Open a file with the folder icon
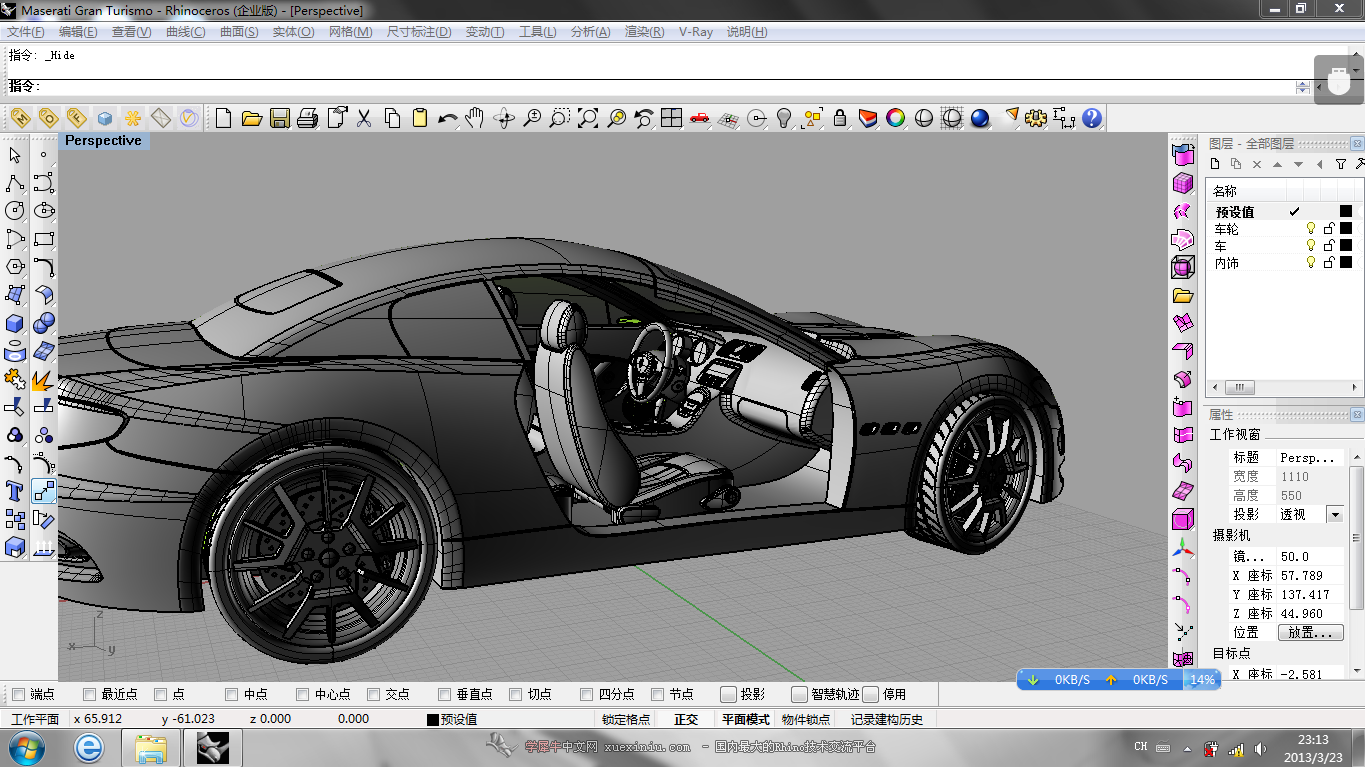Image resolution: width=1365 pixels, height=767 pixels. tap(252, 118)
